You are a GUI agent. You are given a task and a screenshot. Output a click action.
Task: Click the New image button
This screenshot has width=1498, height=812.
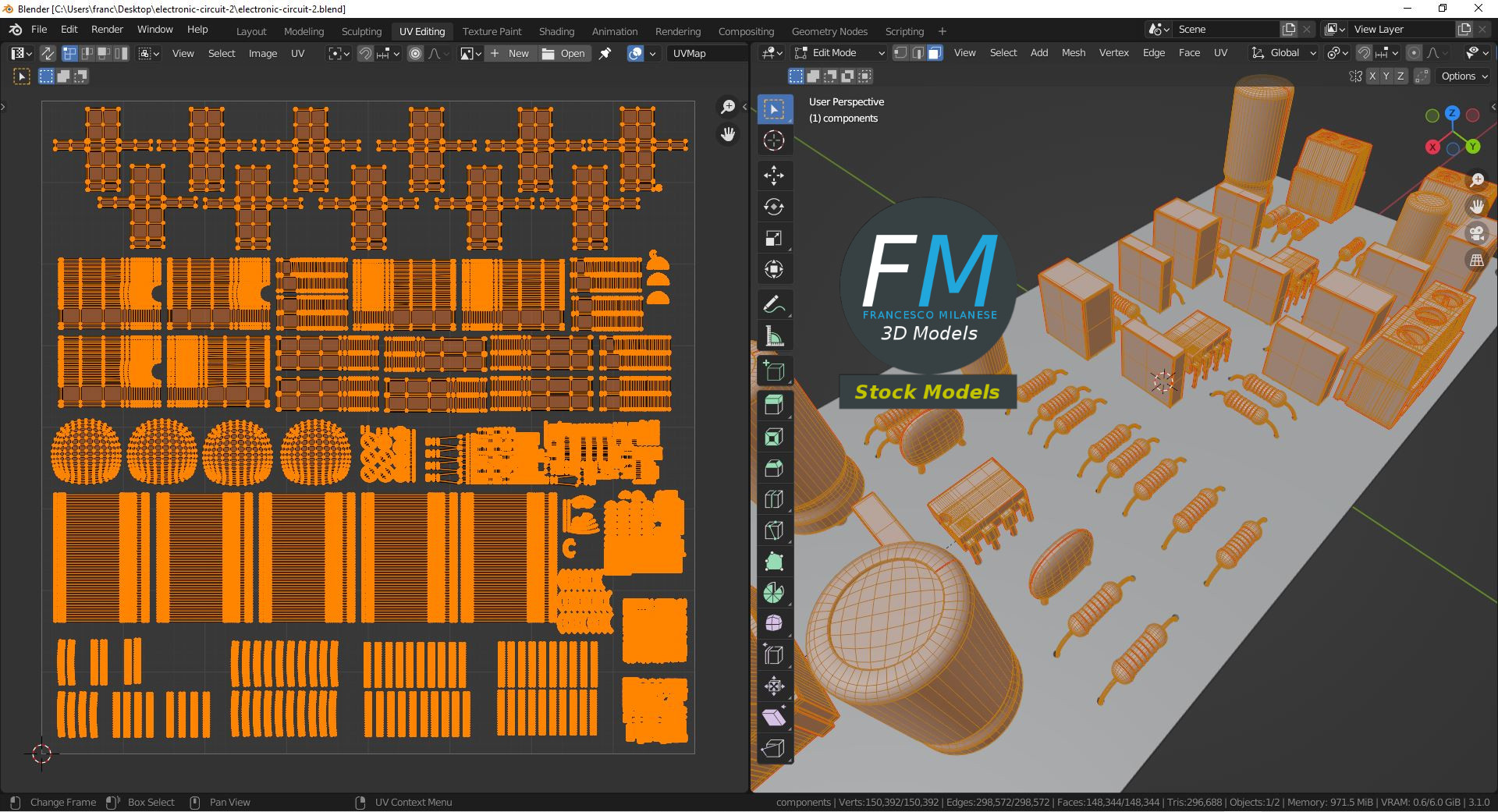pos(510,53)
